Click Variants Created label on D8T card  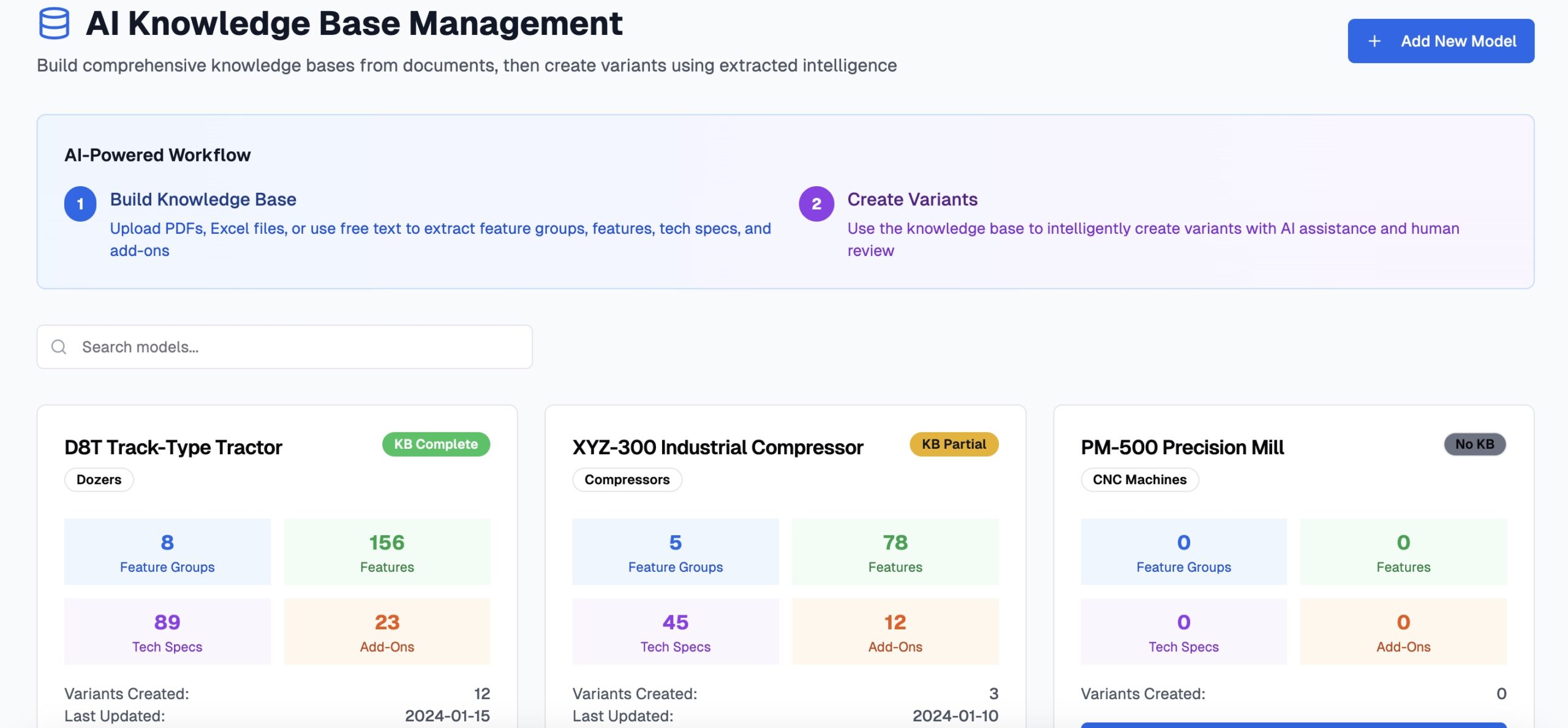tap(127, 694)
